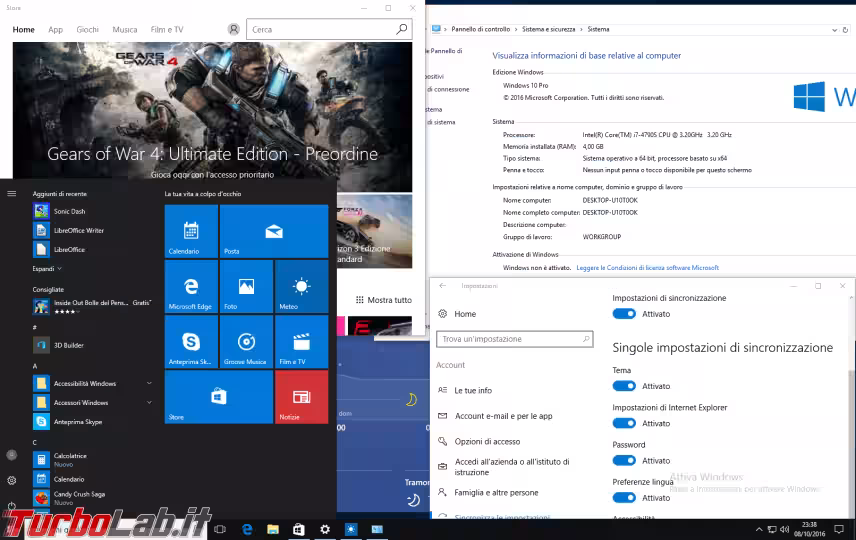Open Settings gear in Start menu sidebar
This screenshot has width=856, height=540.
[11, 480]
